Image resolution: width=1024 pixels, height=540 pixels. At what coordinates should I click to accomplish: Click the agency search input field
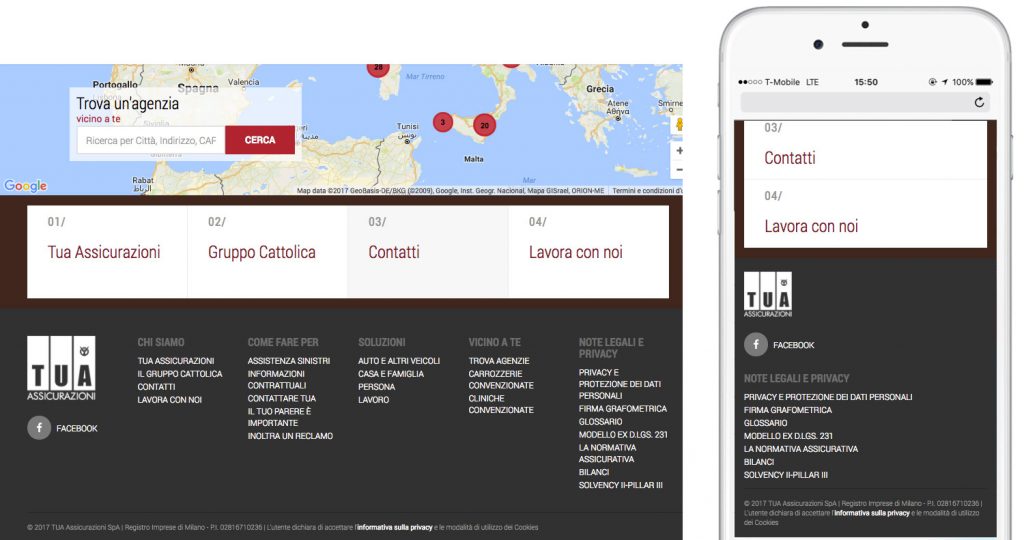click(x=151, y=140)
